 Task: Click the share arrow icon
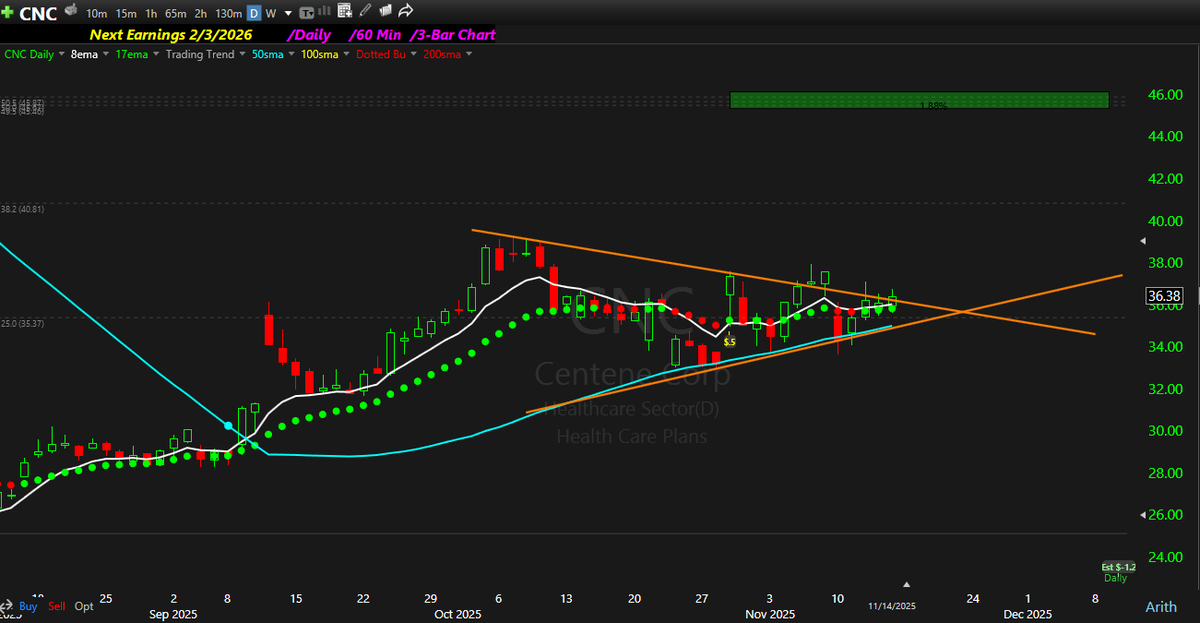tap(405, 11)
